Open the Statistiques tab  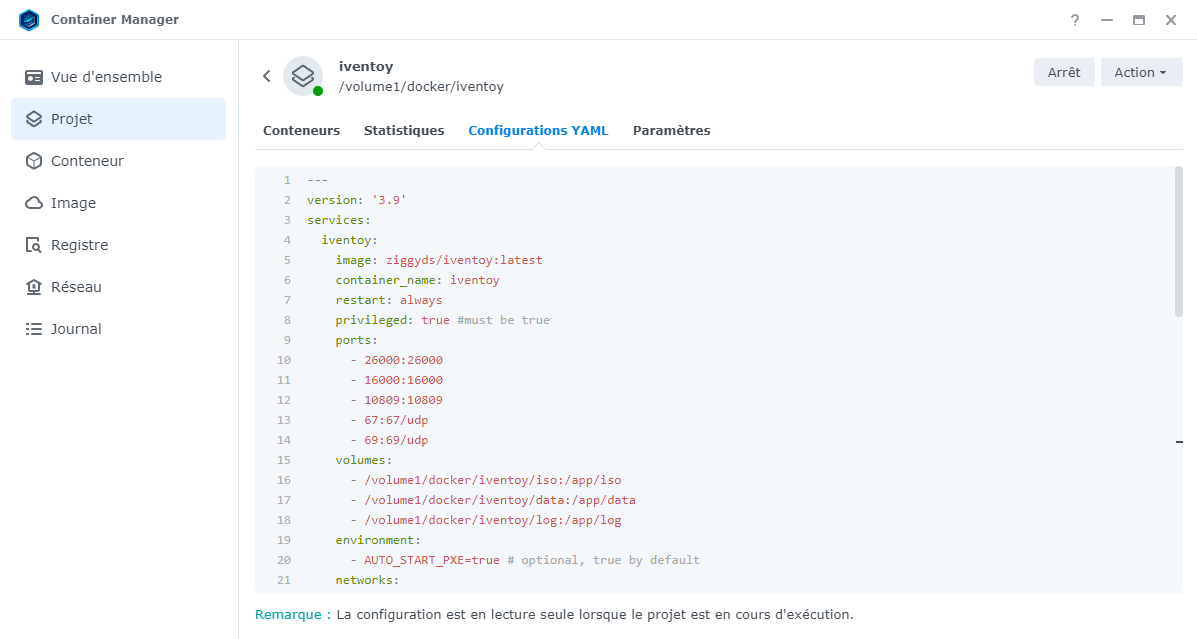click(404, 130)
